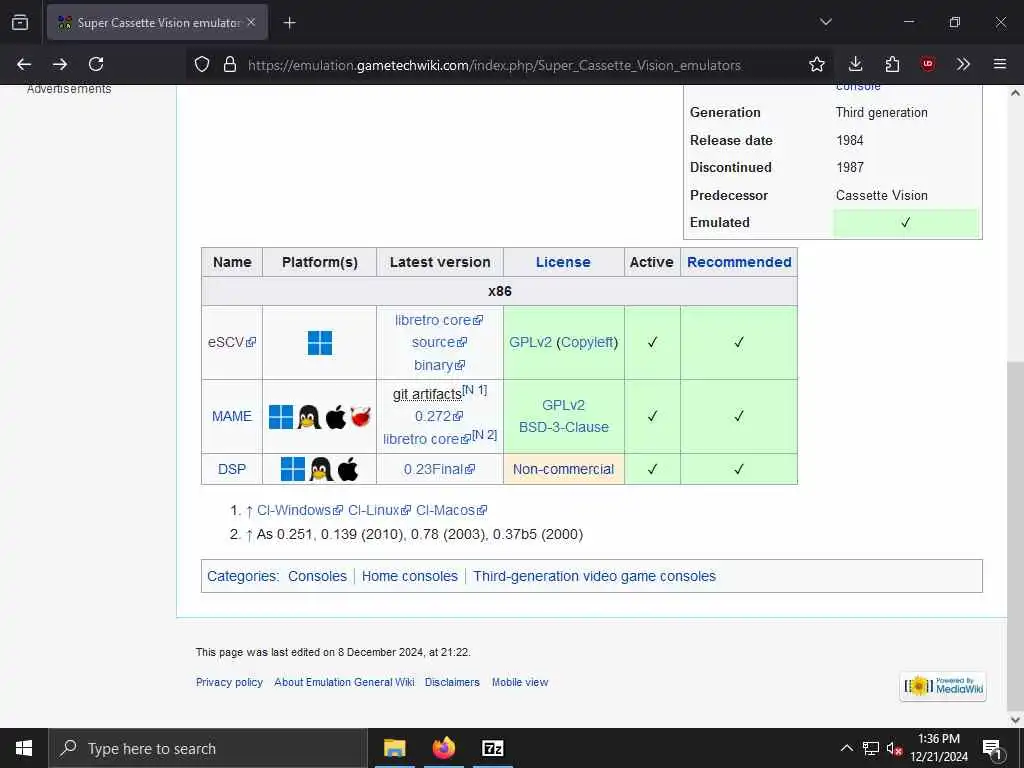
Task: Open the Windows Start menu
Action: 24,748
